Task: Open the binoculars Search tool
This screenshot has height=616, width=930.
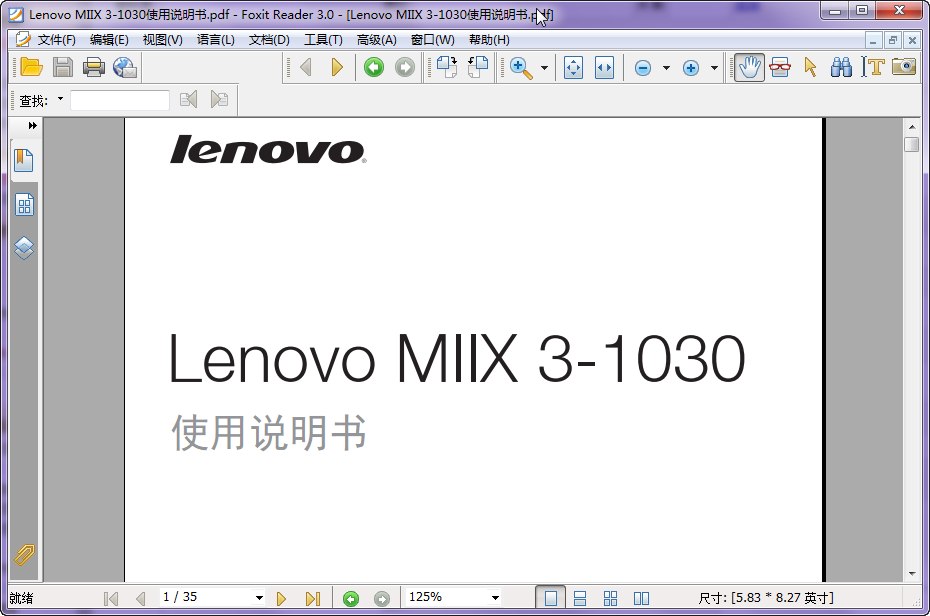Action: tap(841, 67)
